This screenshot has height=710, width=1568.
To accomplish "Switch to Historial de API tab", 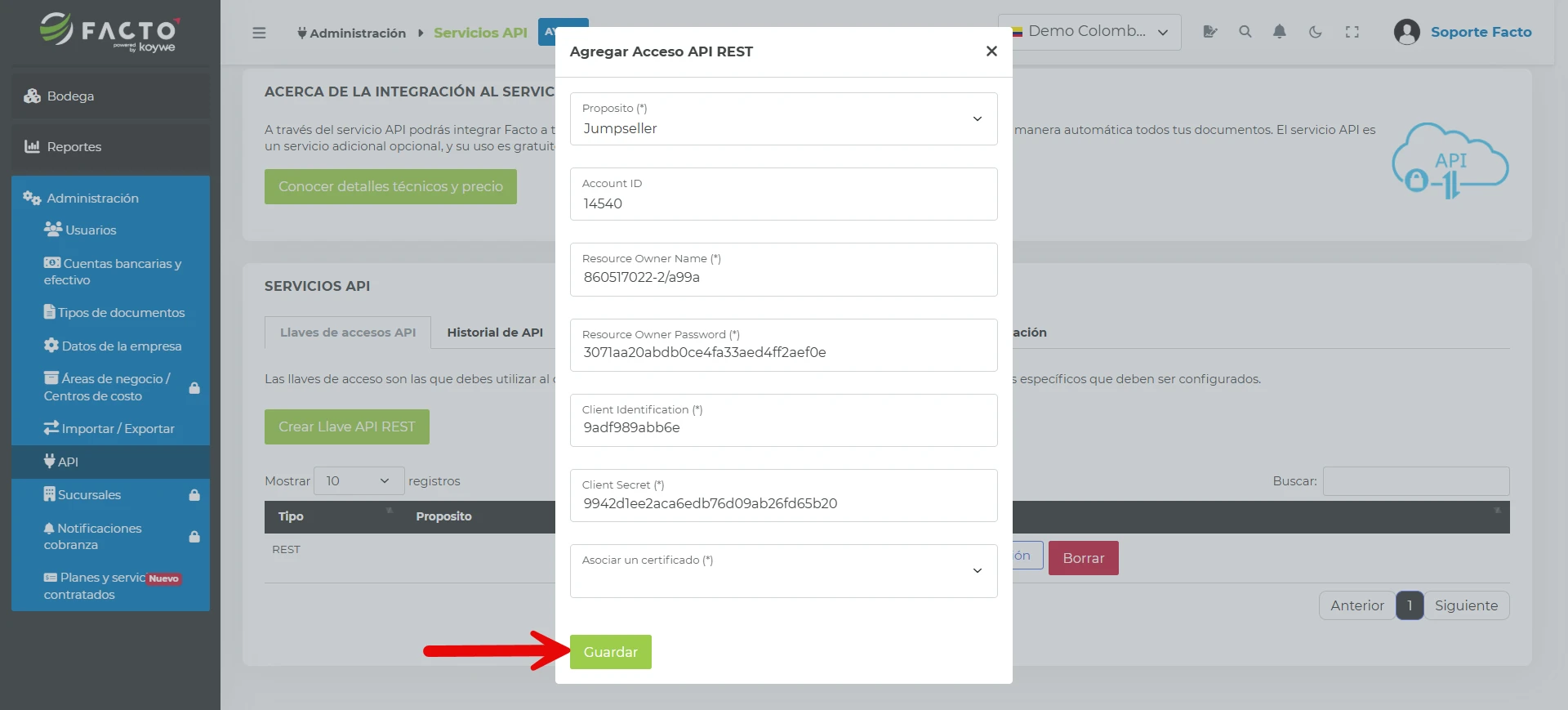I will click(x=495, y=333).
